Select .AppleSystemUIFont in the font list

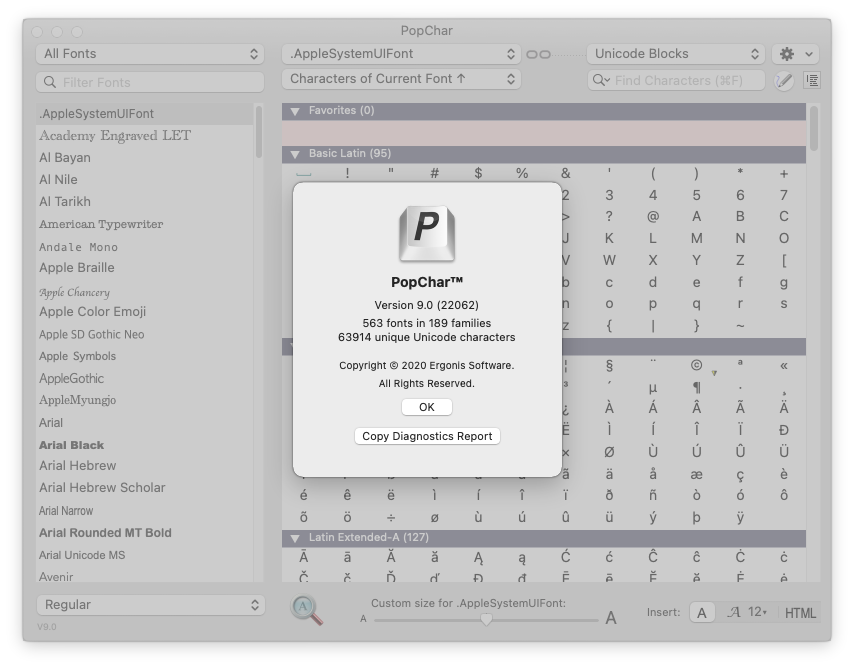[144, 114]
